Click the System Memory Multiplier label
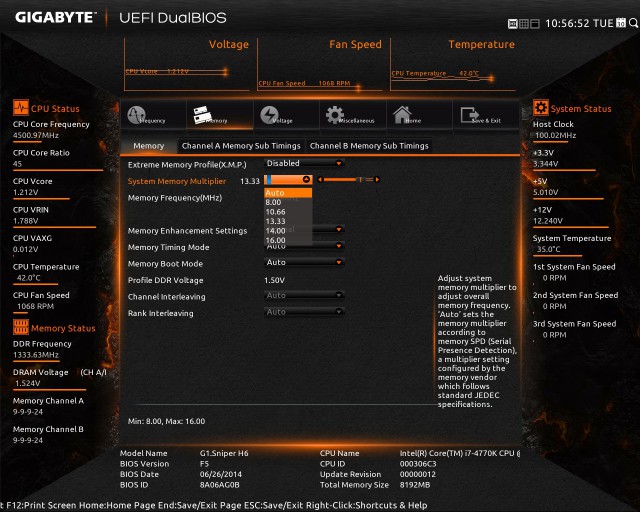 pos(177,181)
